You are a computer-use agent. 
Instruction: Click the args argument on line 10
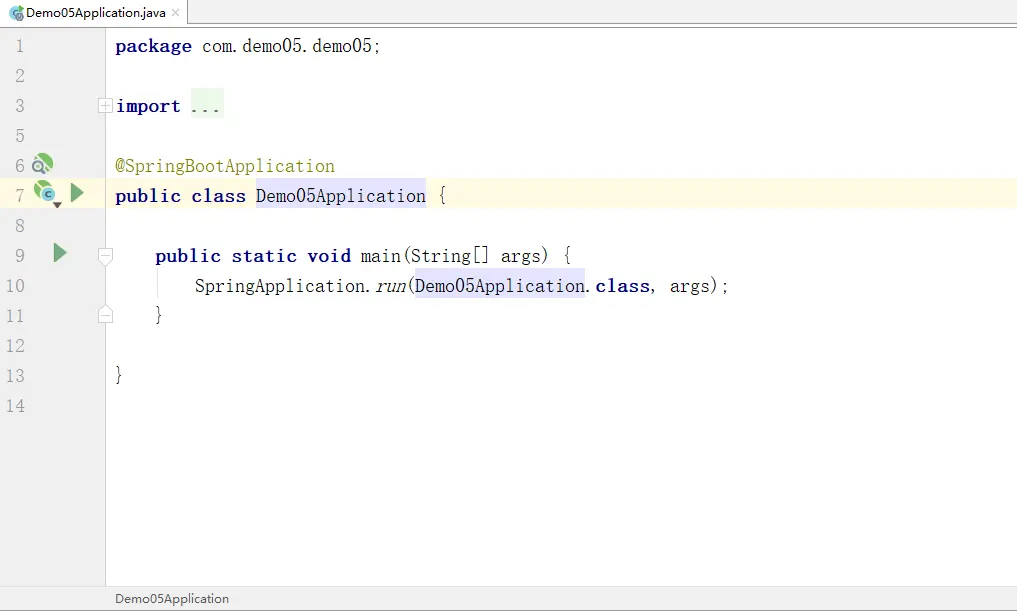coord(690,286)
